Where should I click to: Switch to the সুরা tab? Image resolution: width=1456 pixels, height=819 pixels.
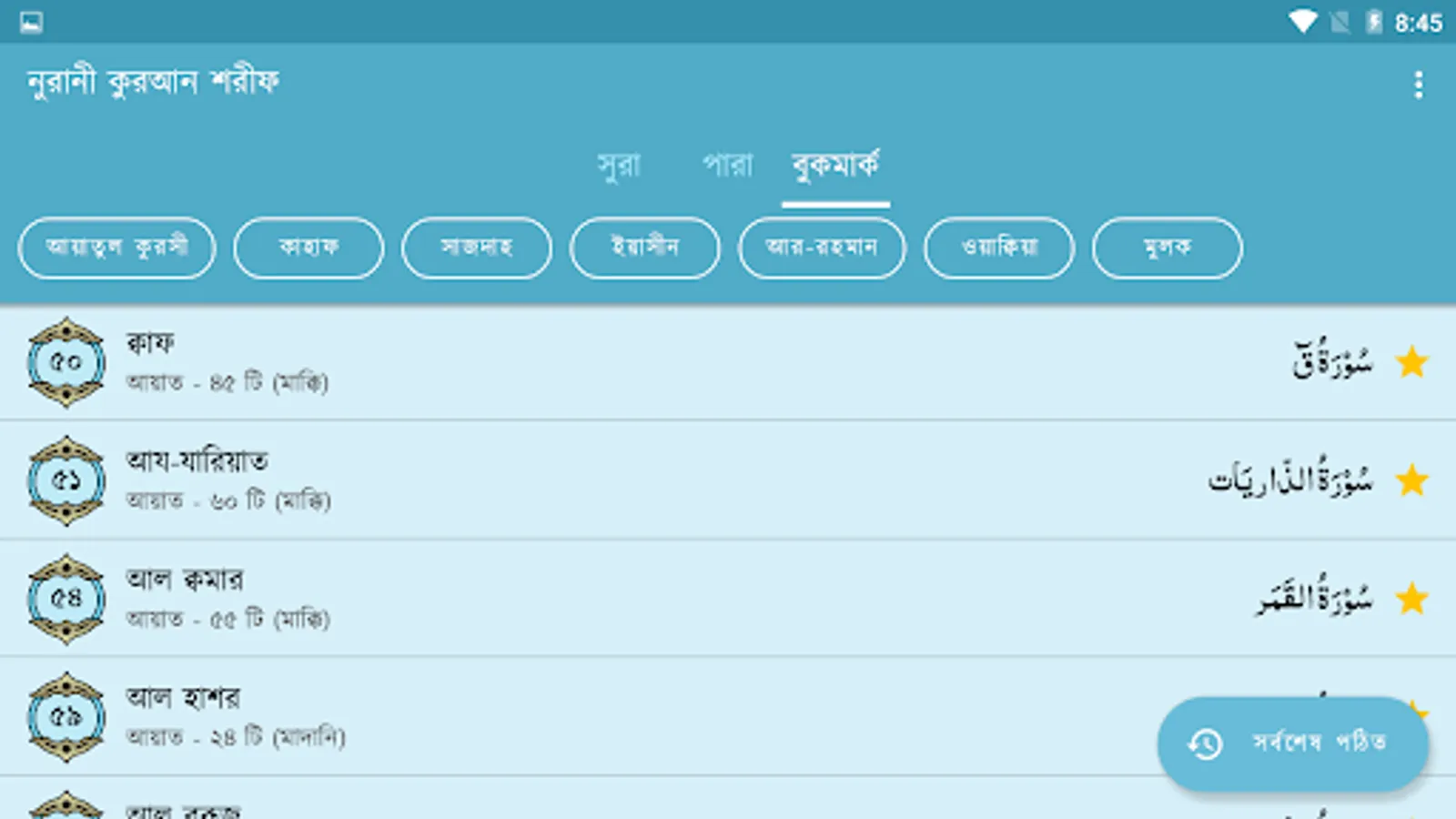pos(619,166)
